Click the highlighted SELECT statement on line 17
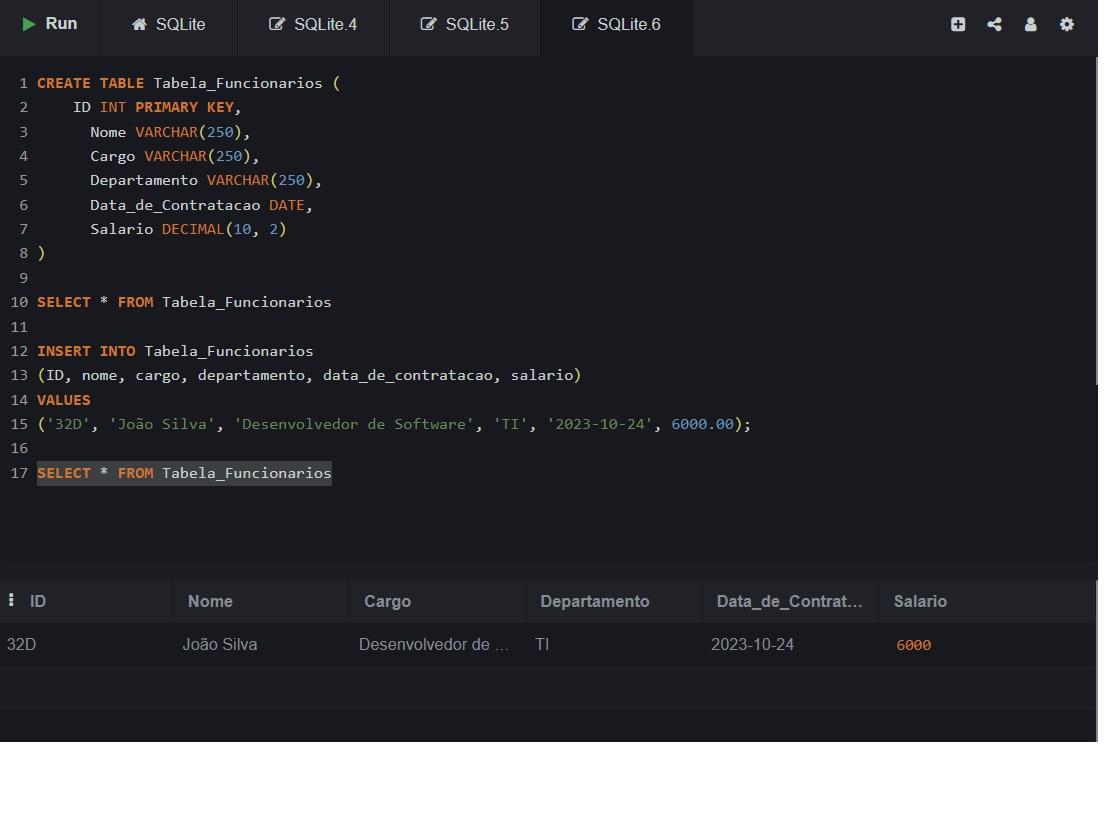The height and width of the screenshot is (830, 1111). pyautogui.click(x=184, y=473)
